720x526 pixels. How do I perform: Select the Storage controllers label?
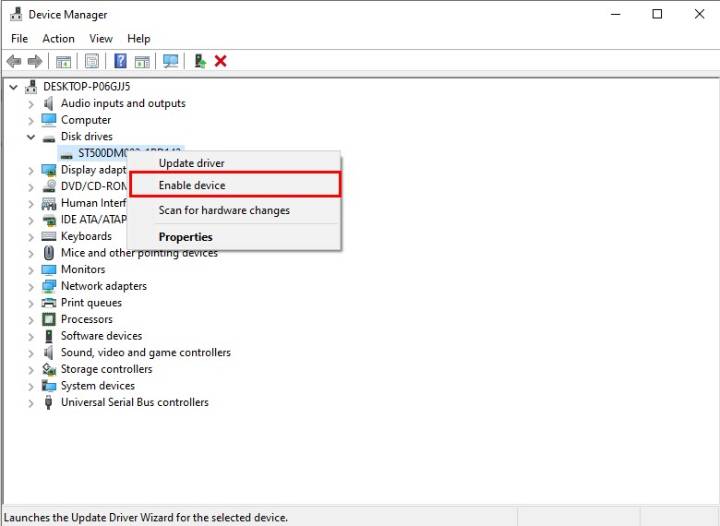click(x=107, y=369)
